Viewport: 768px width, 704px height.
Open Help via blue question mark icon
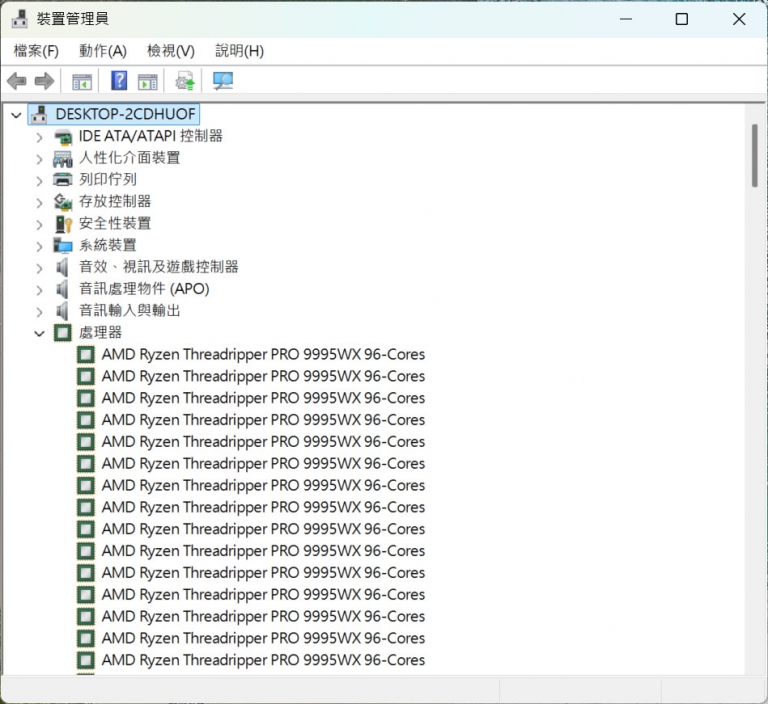pos(119,81)
